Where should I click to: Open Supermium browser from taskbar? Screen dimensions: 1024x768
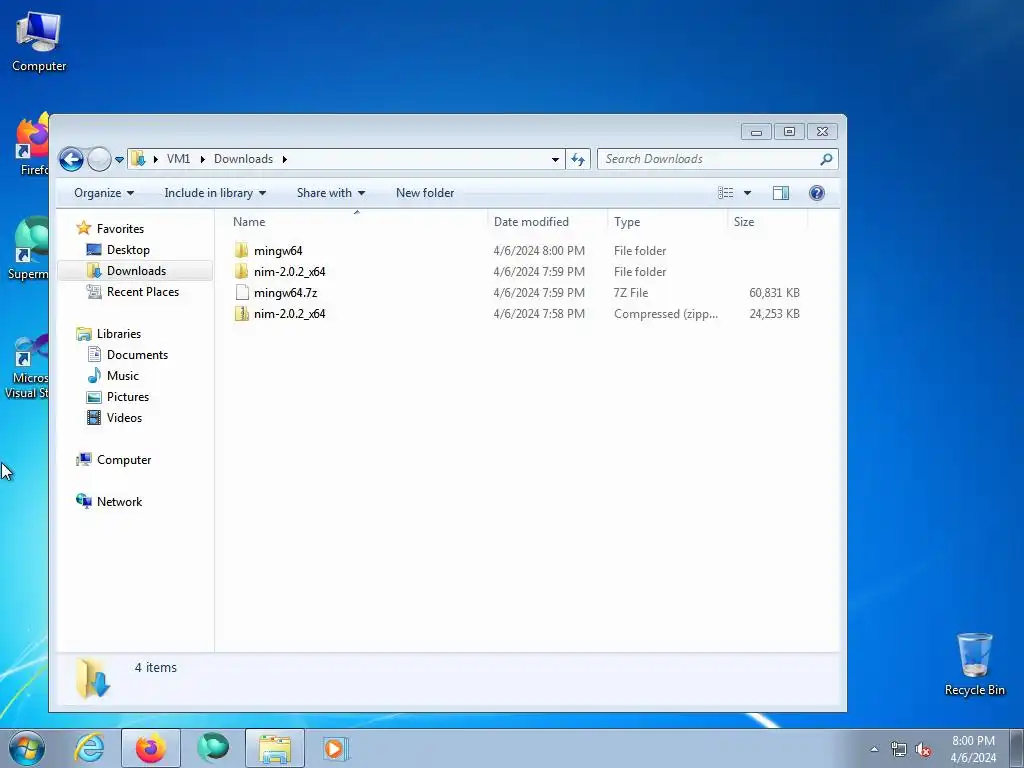tap(213, 748)
